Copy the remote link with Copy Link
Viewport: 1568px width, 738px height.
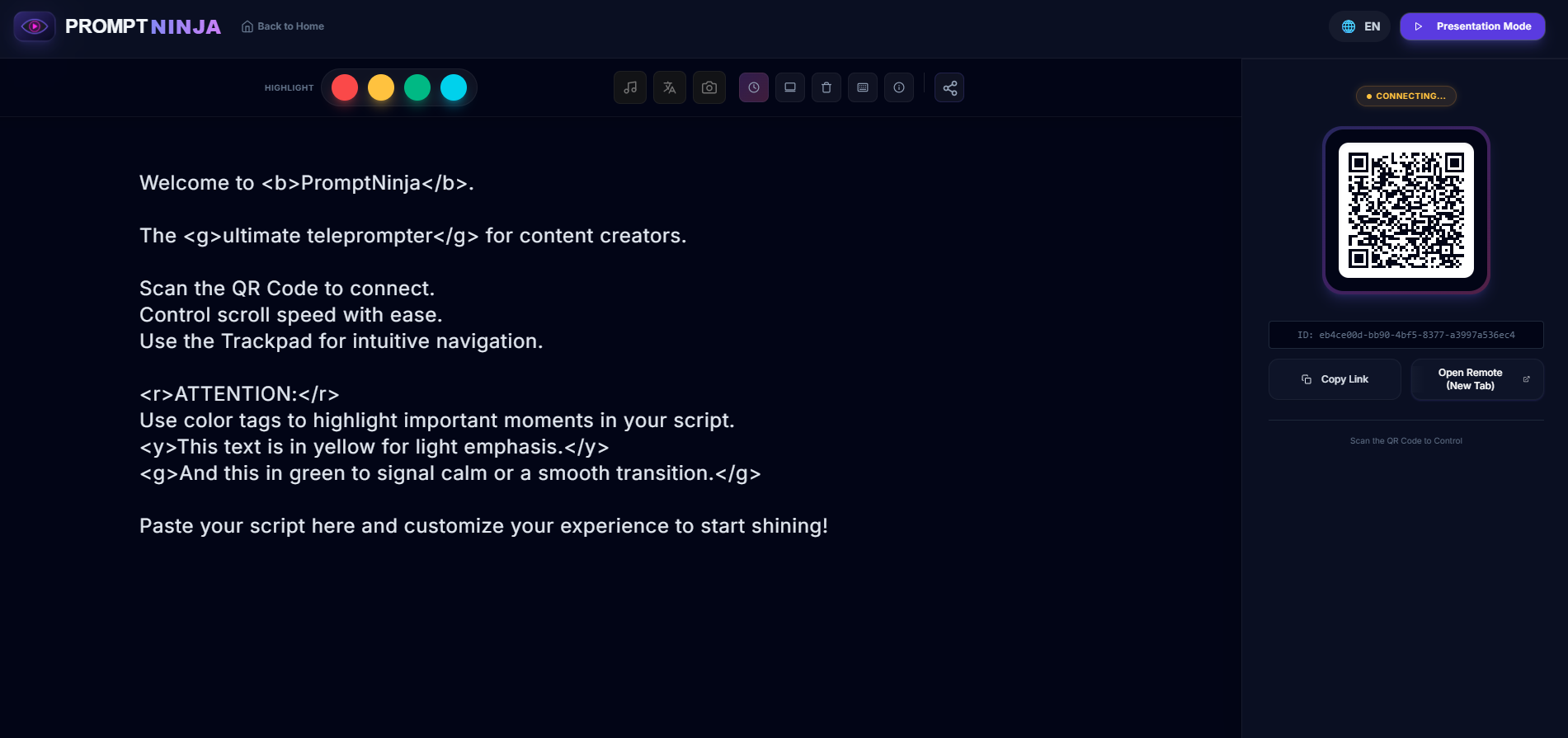1334,378
